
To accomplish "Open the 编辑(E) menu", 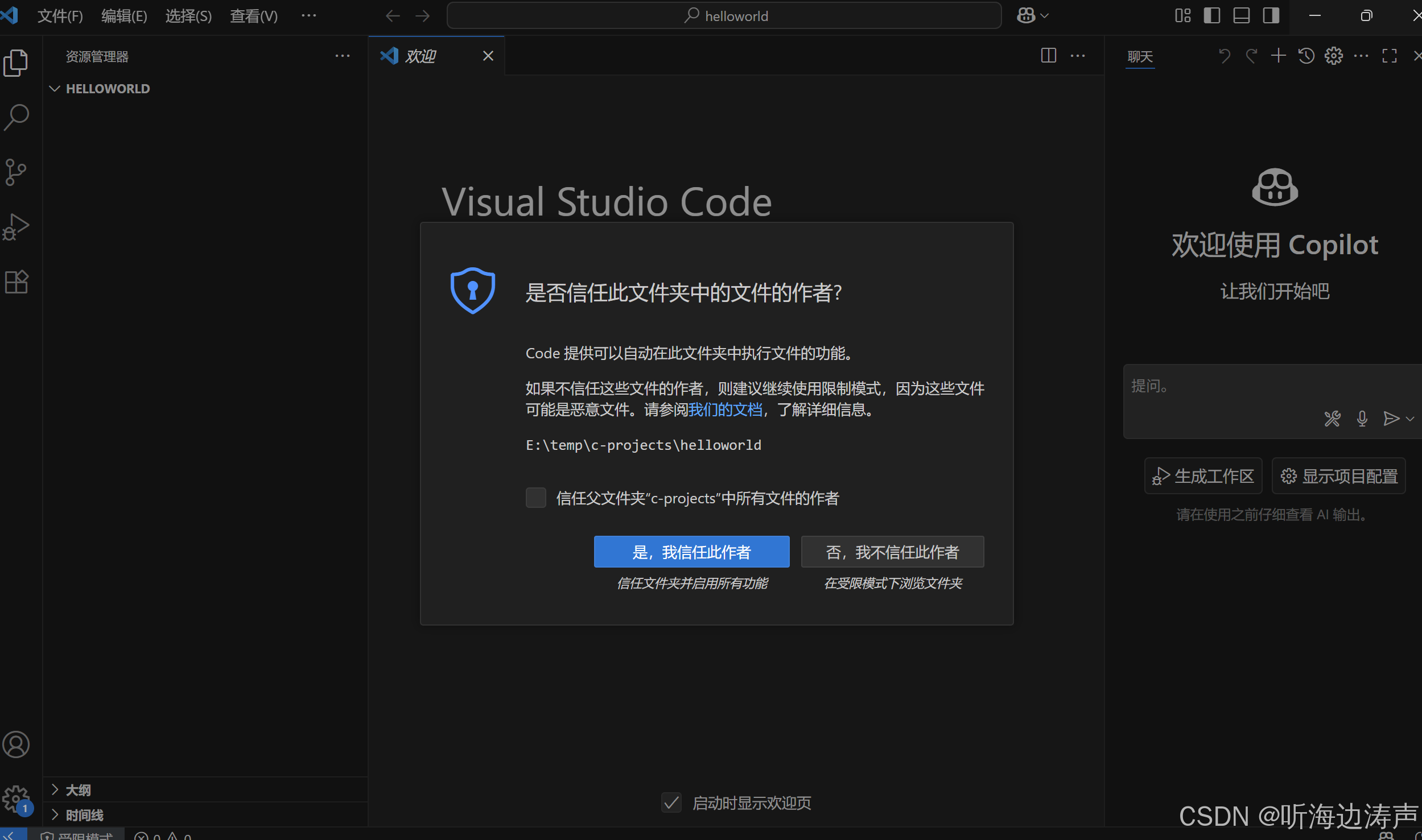I will (x=124, y=16).
